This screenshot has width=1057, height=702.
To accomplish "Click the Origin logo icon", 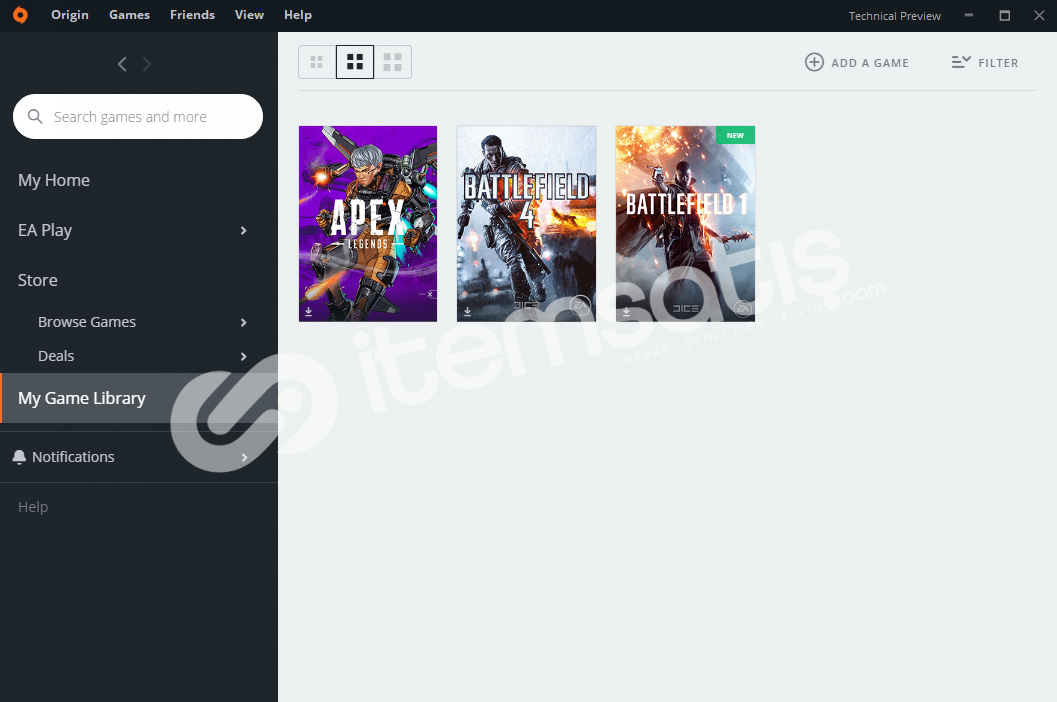I will pyautogui.click(x=20, y=15).
